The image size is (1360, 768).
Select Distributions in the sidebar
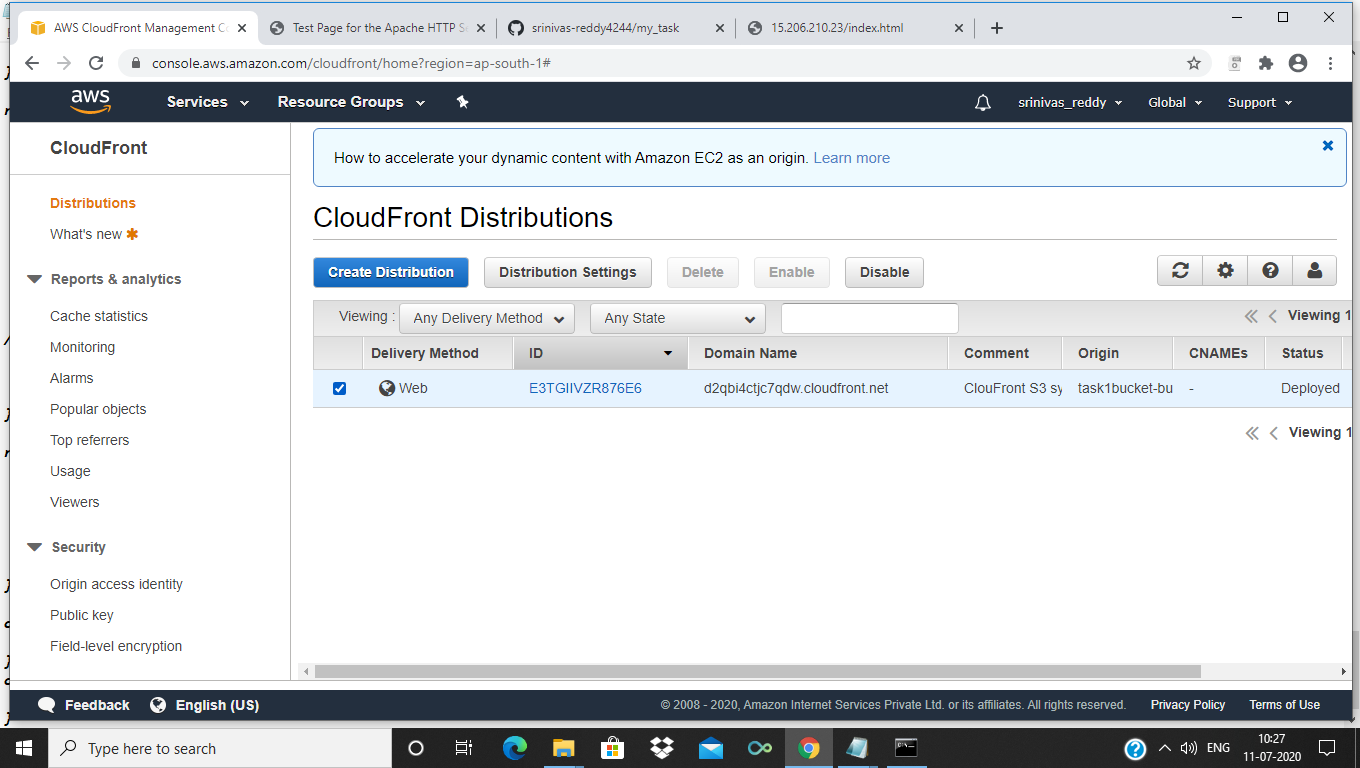pos(93,203)
